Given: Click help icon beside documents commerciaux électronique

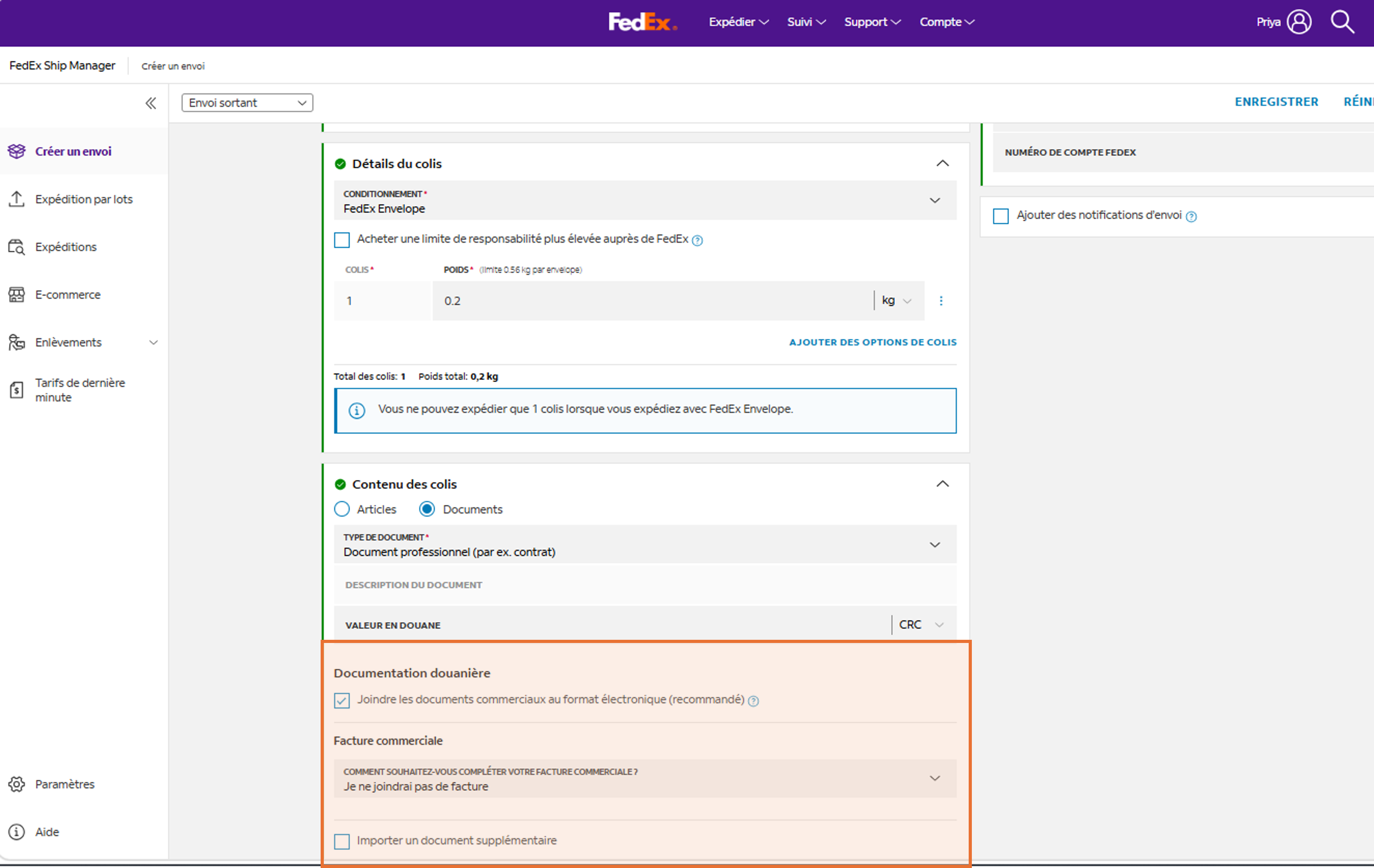Looking at the screenshot, I should tap(753, 701).
